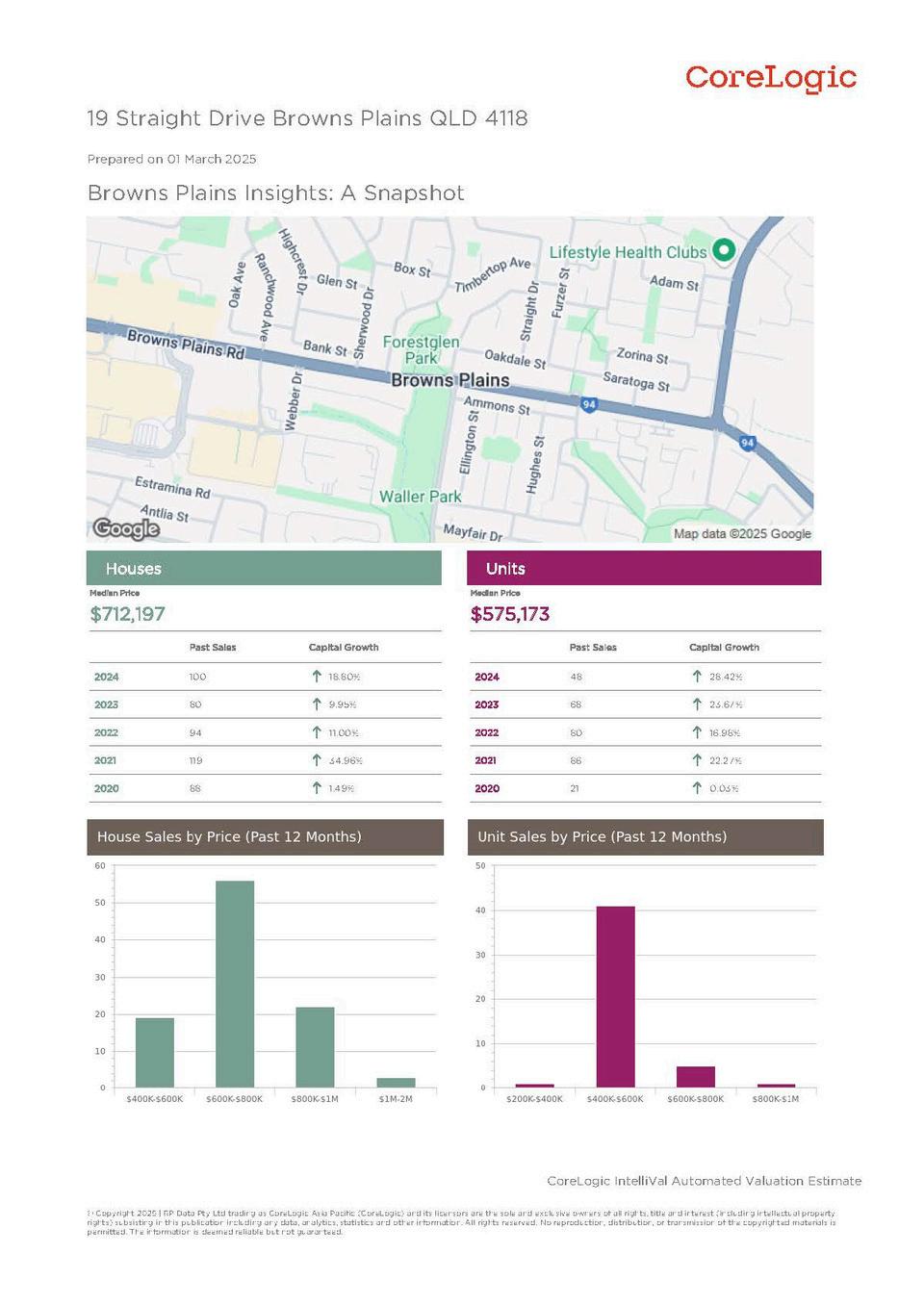
Task: Click 'Map data ©2025 Google' attribution
Action: point(742,533)
